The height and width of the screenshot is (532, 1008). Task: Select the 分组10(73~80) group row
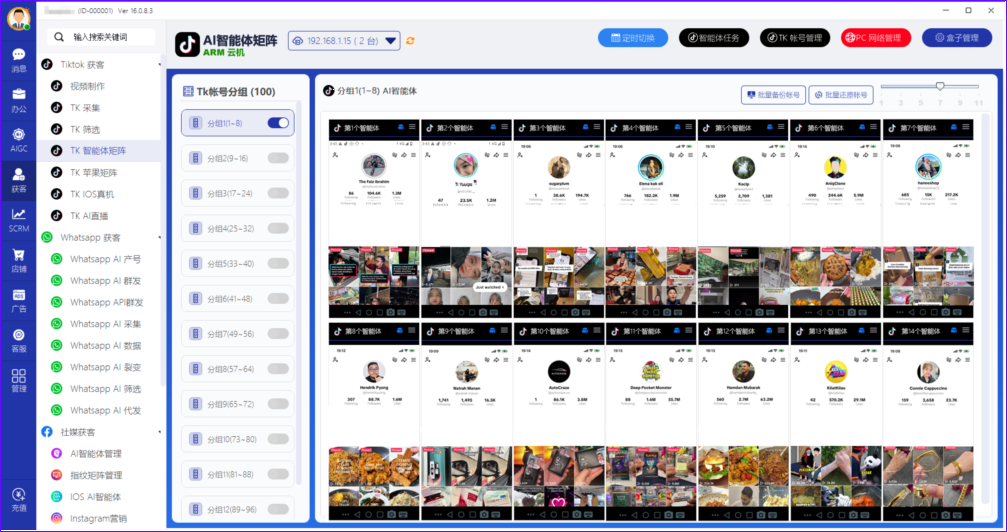pos(237,439)
